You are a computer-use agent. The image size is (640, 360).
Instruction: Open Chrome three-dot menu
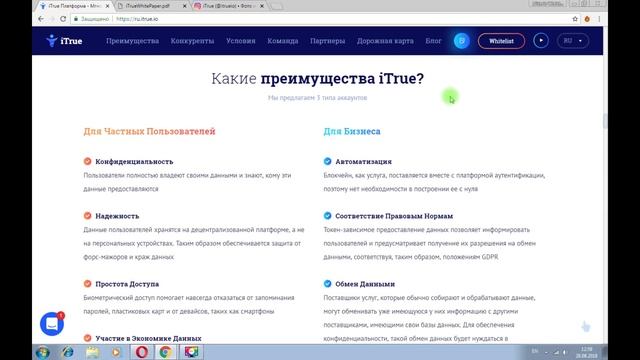pos(599,19)
